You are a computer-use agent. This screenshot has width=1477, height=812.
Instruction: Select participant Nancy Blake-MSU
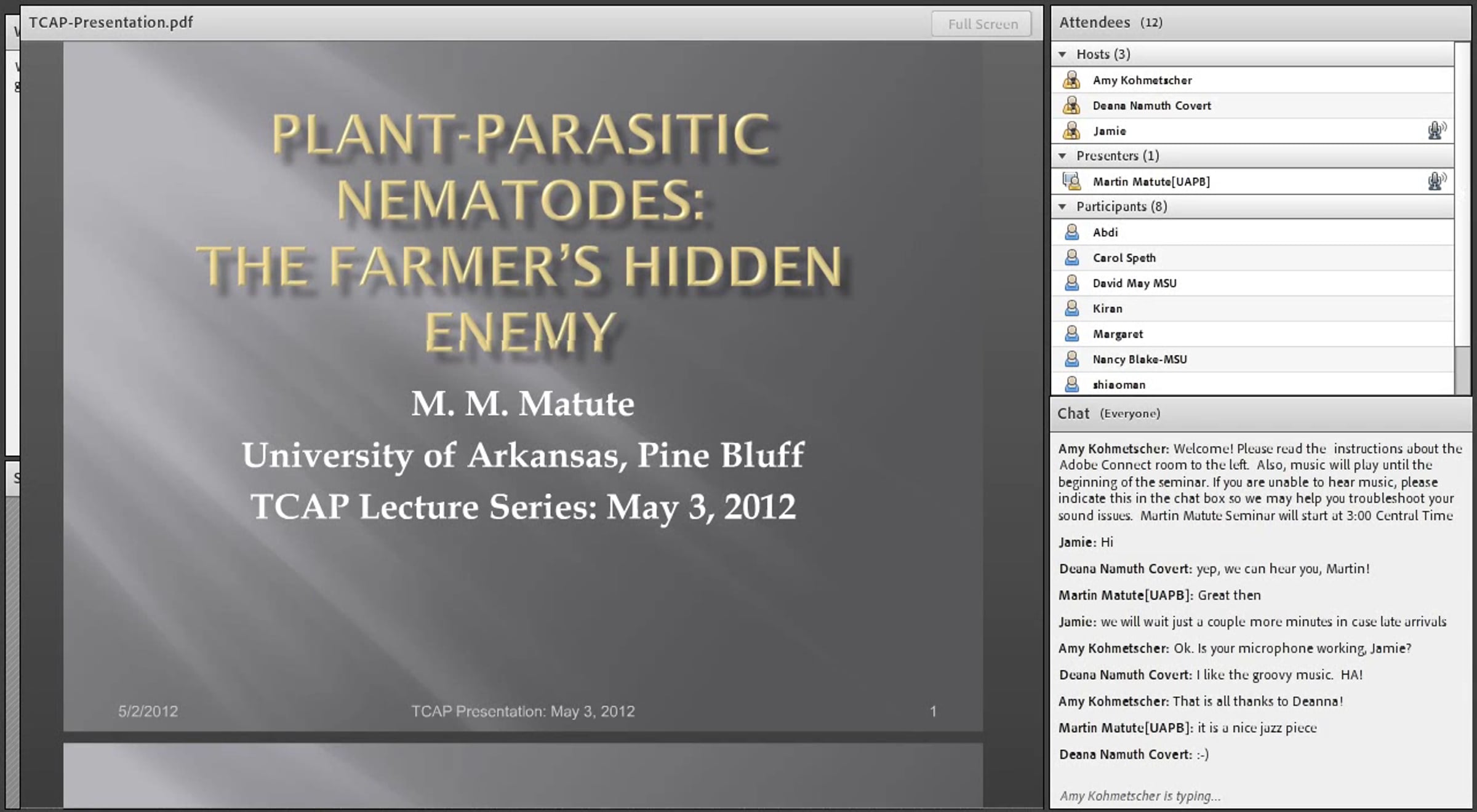(1140, 359)
